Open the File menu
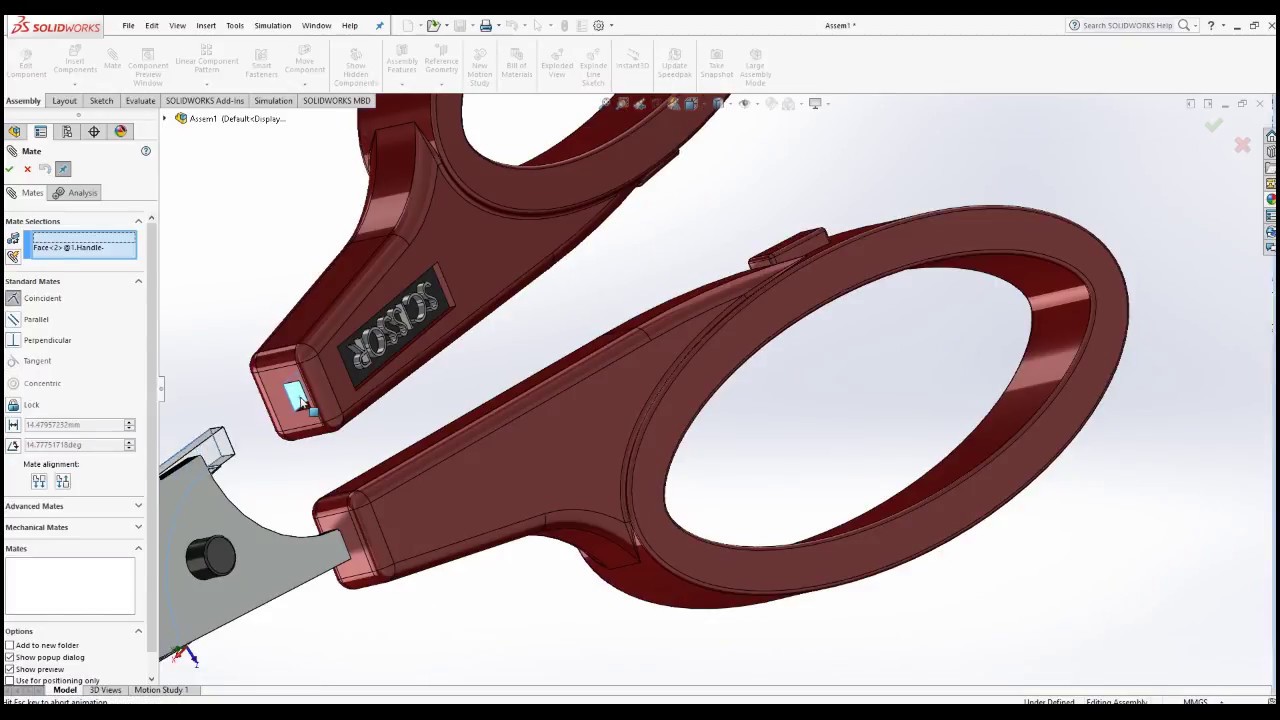 [128, 25]
